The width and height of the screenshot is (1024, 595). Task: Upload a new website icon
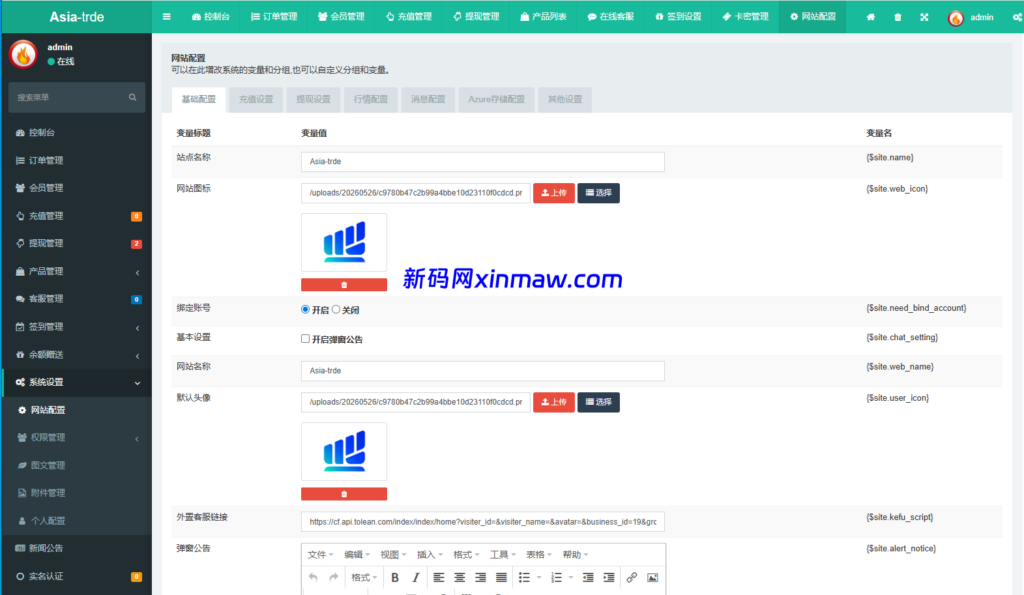click(554, 193)
